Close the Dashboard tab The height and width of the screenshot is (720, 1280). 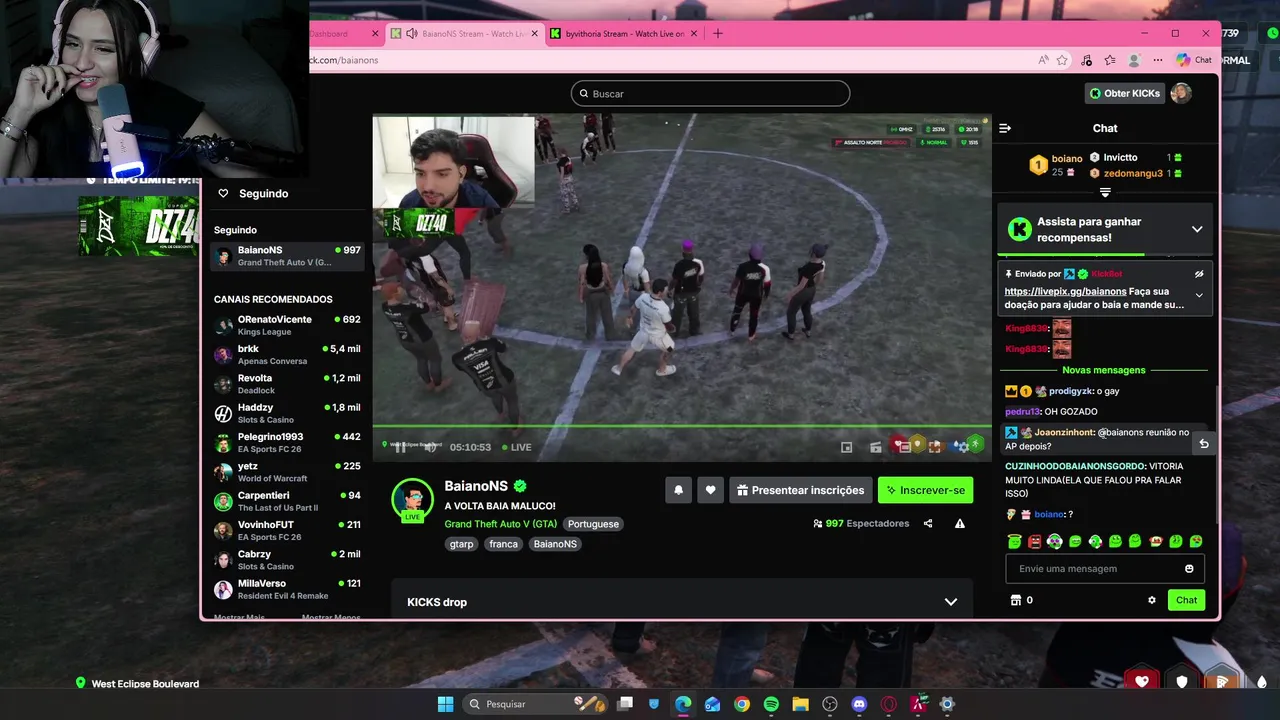[375, 33]
